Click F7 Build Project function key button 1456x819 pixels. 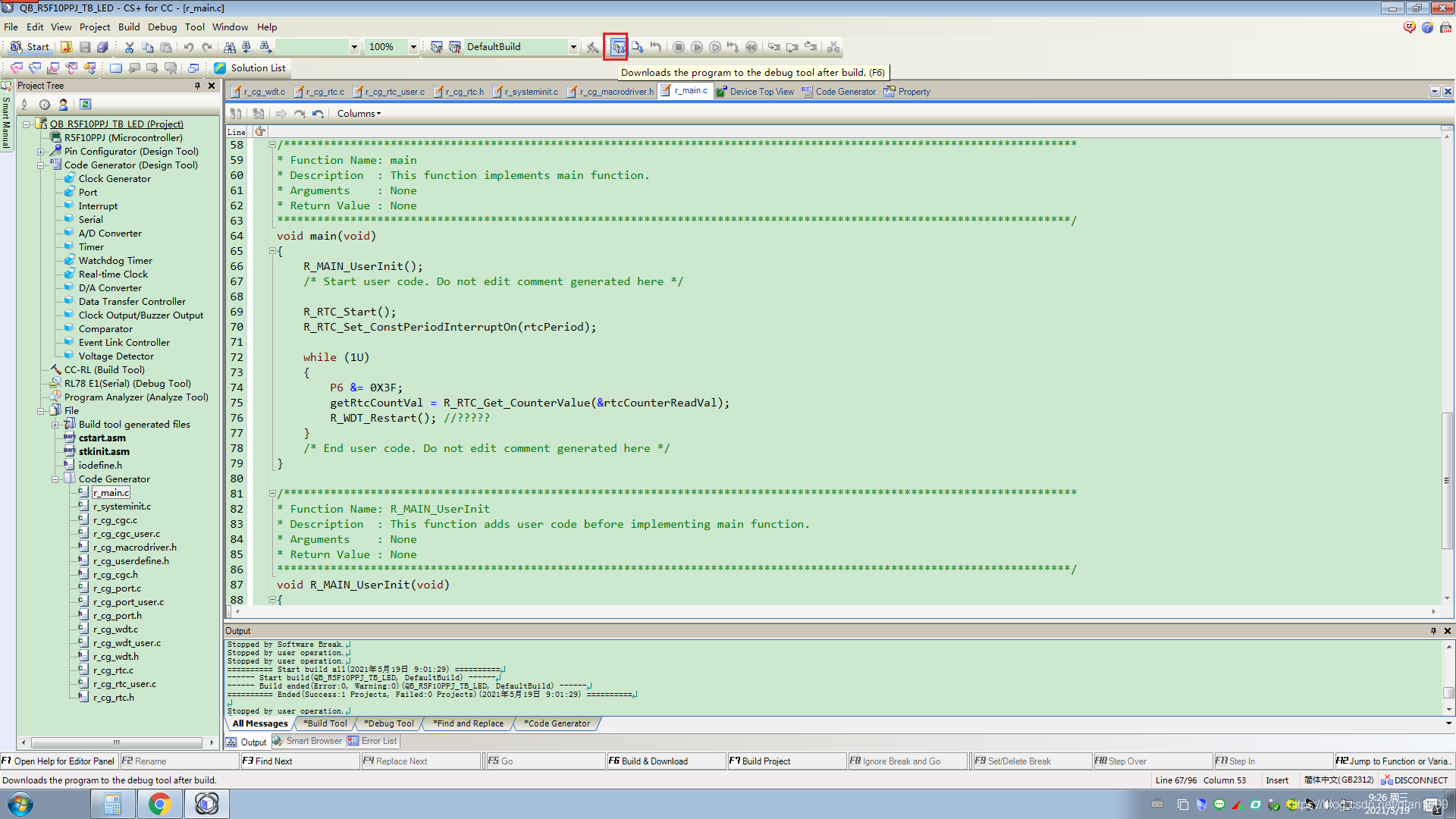[x=786, y=761]
